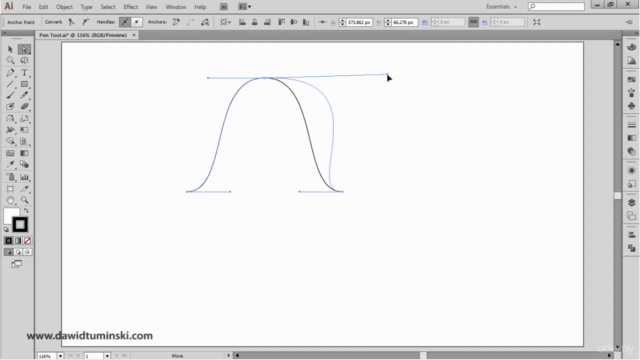
Task: Open the Essentials workspace dropdown
Action: (x=501, y=7)
